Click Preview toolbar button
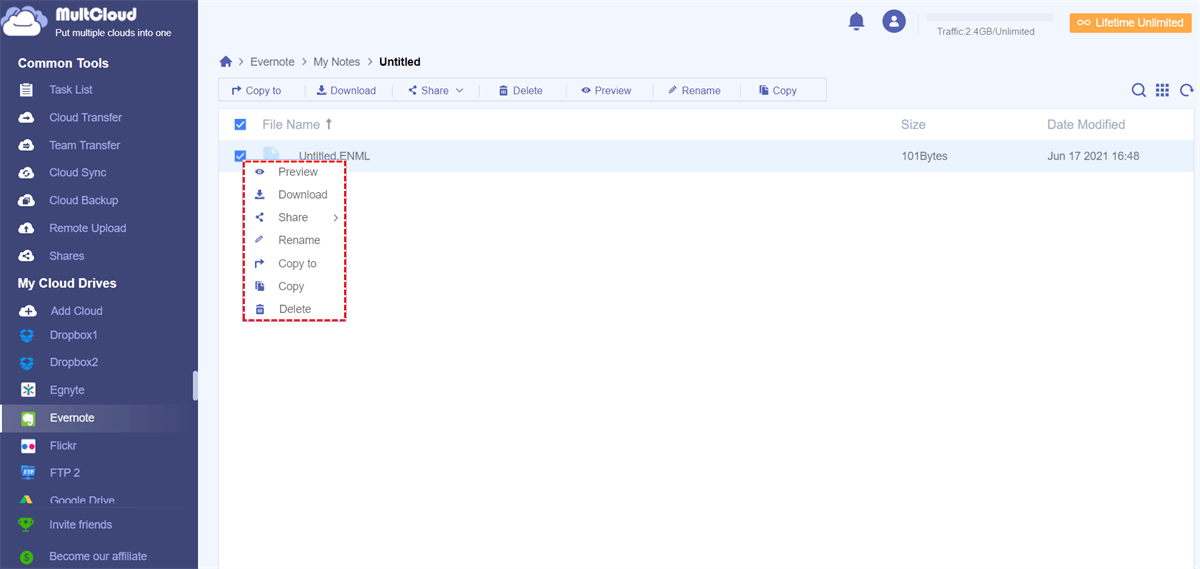Viewport: 1200px width, 569px height. [x=606, y=90]
